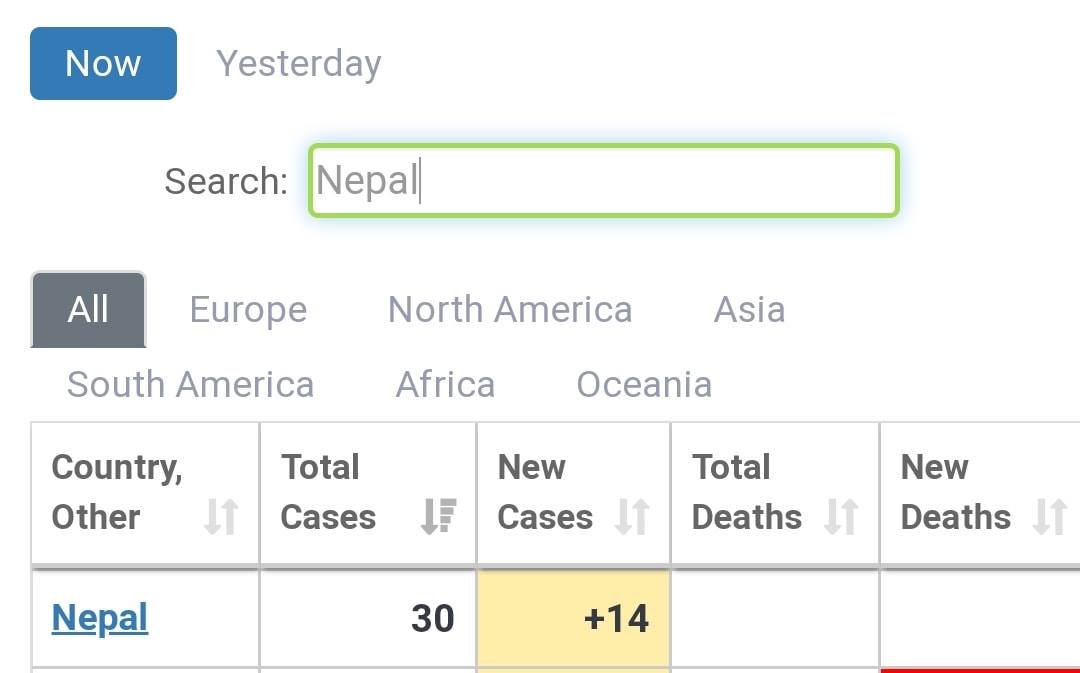
Task: Click the Total Cases column header
Action: (368, 493)
